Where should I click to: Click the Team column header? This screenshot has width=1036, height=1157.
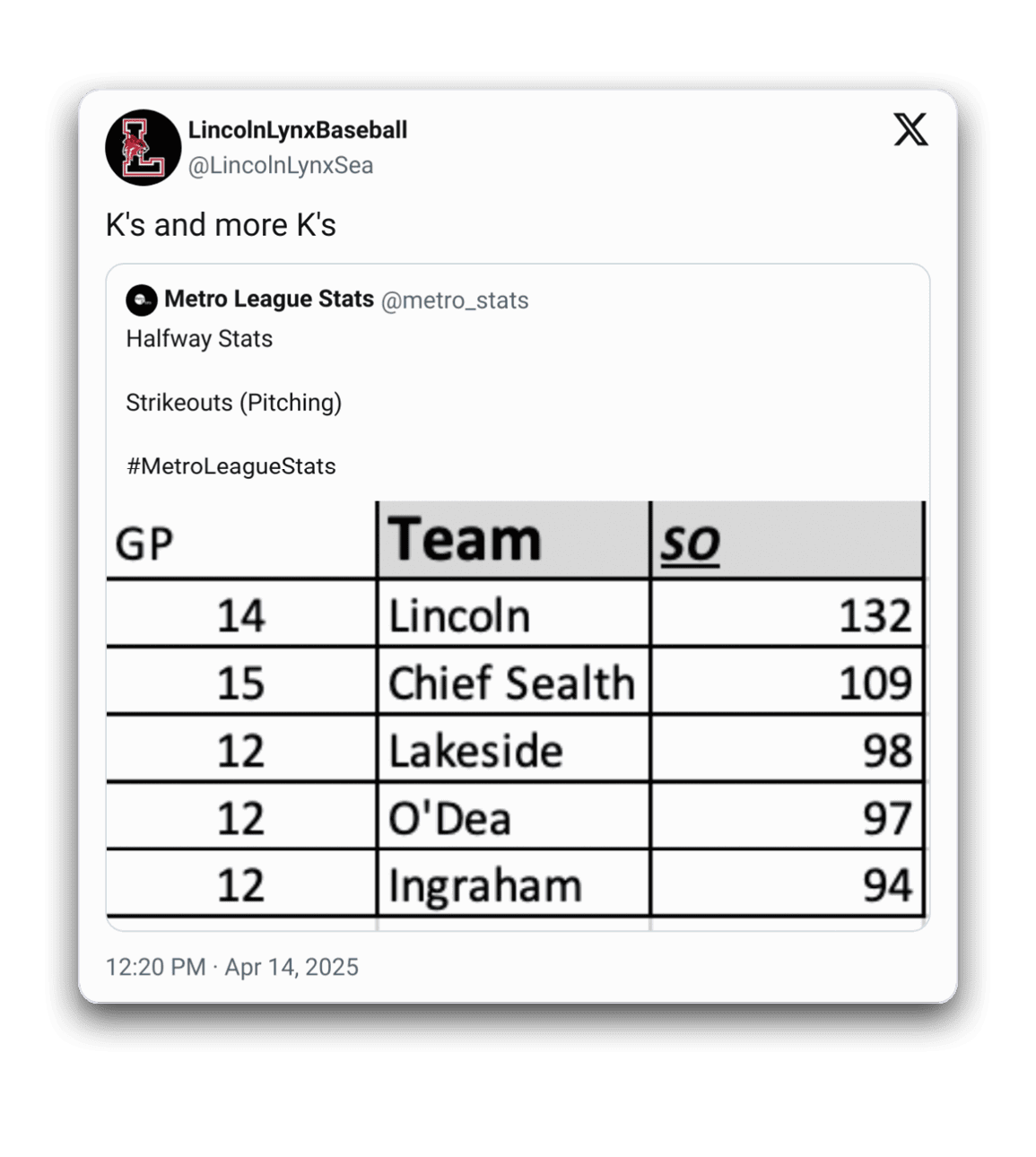465,541
